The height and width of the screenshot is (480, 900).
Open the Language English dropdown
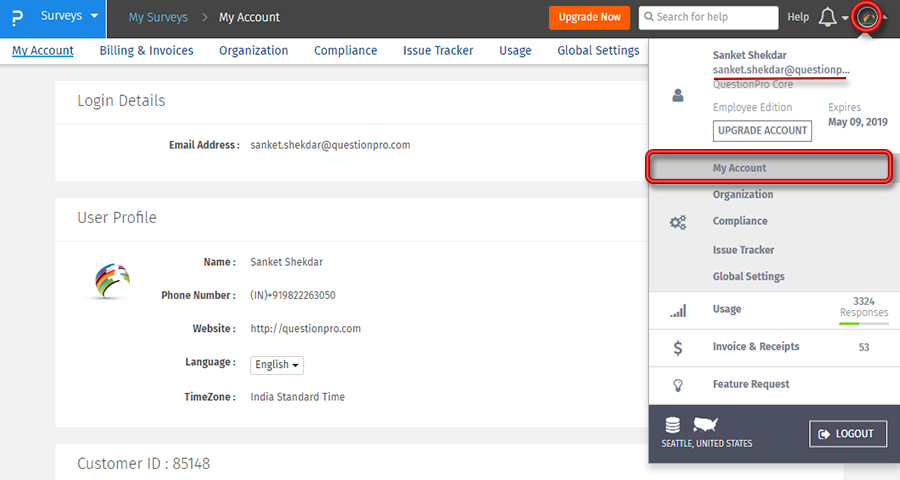point(277,365)
